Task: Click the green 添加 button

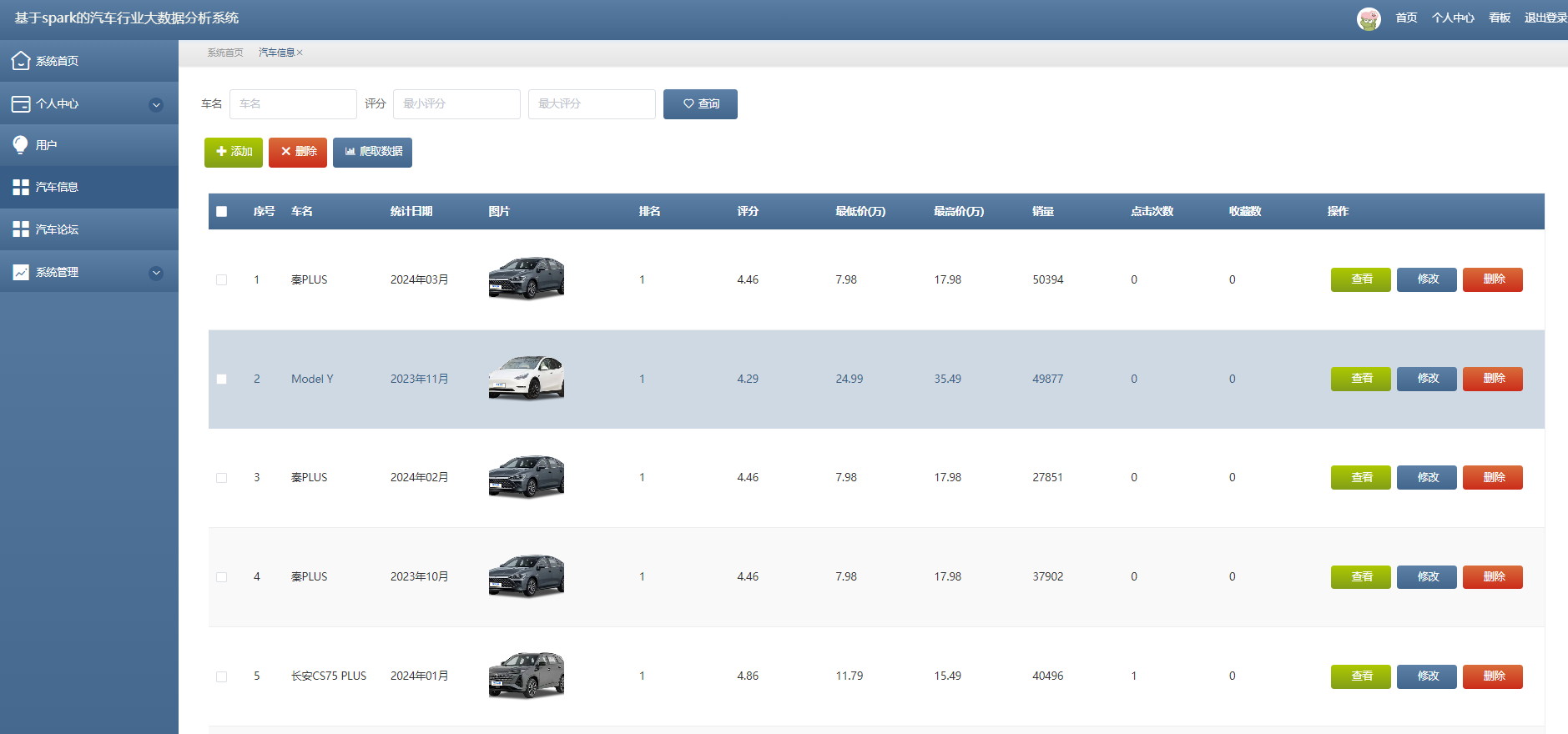Action: (x=234, y=152)
